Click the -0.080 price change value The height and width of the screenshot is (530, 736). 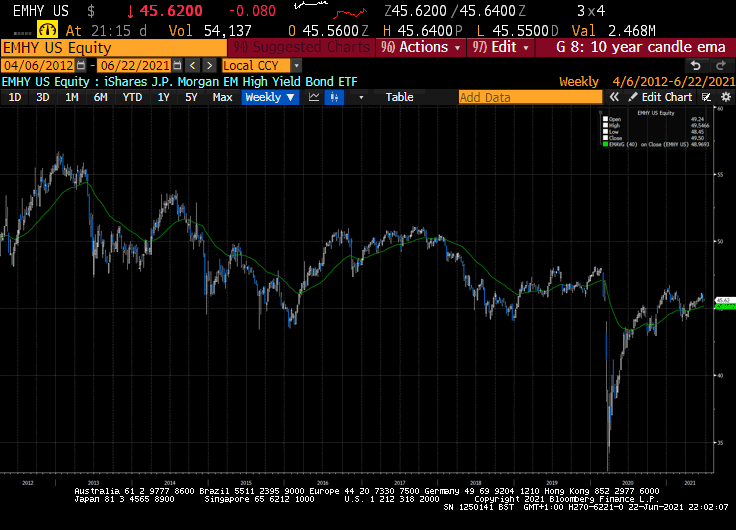tap(252, 11)
